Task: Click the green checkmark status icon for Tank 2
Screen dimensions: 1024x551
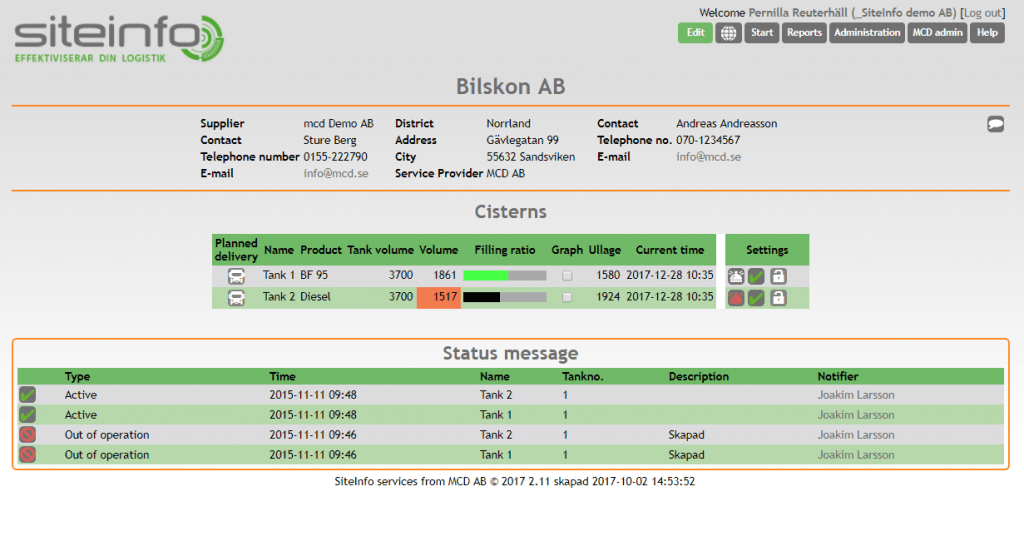Action: (x=756, y=298)
